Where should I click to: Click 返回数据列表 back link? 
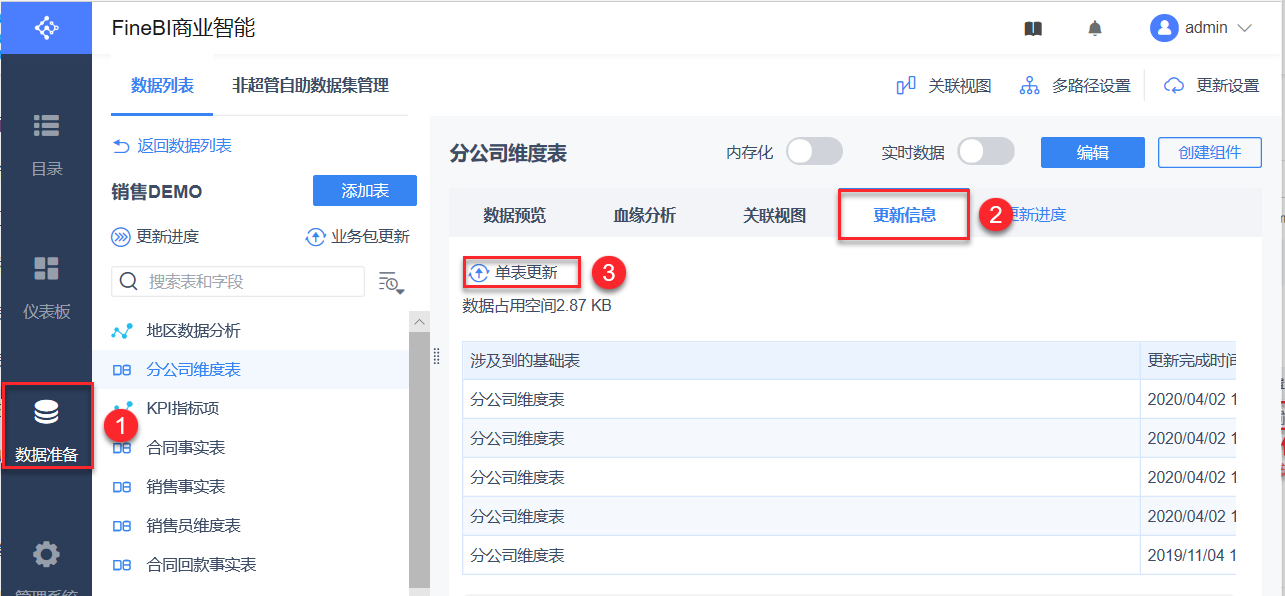point(172,146)
